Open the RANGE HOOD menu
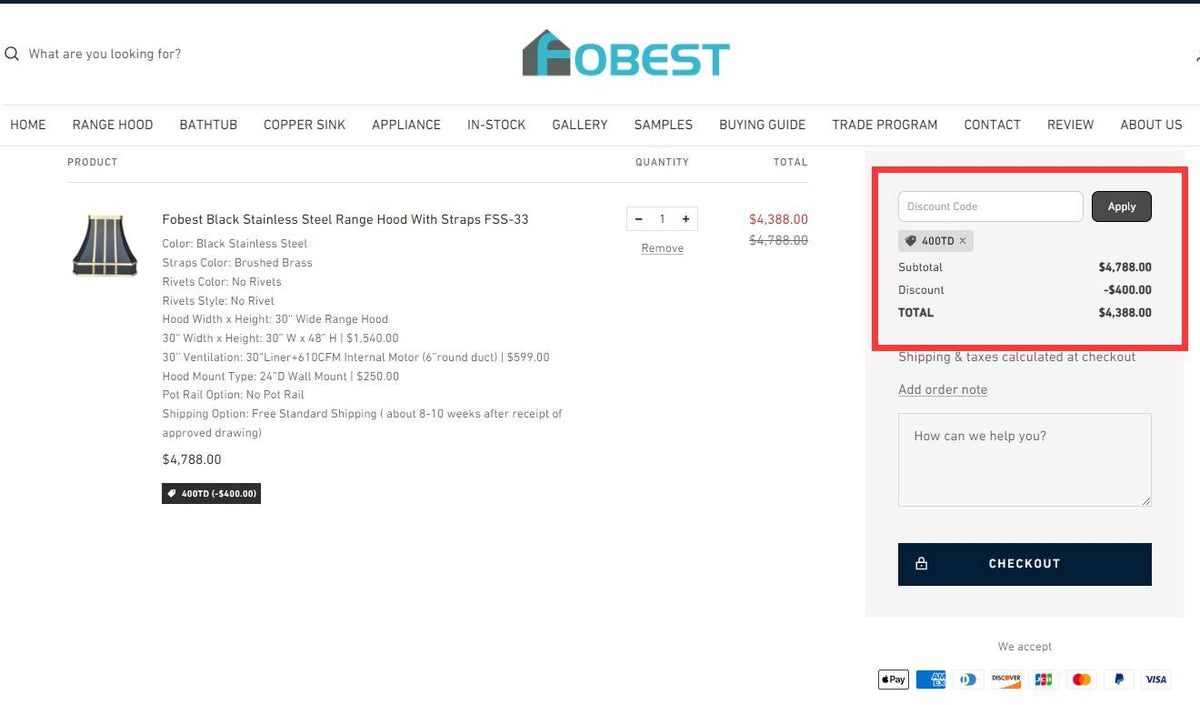 click(112, 124)
